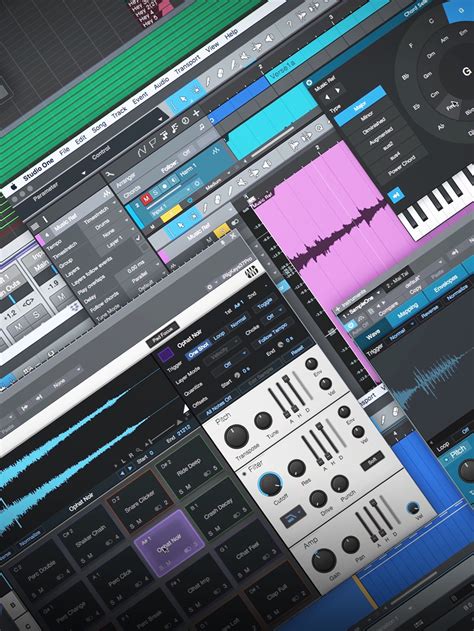
Task: Click the blue audition speaker icon above keyboard
Action: pyautogui.click(x=396, y=196)
